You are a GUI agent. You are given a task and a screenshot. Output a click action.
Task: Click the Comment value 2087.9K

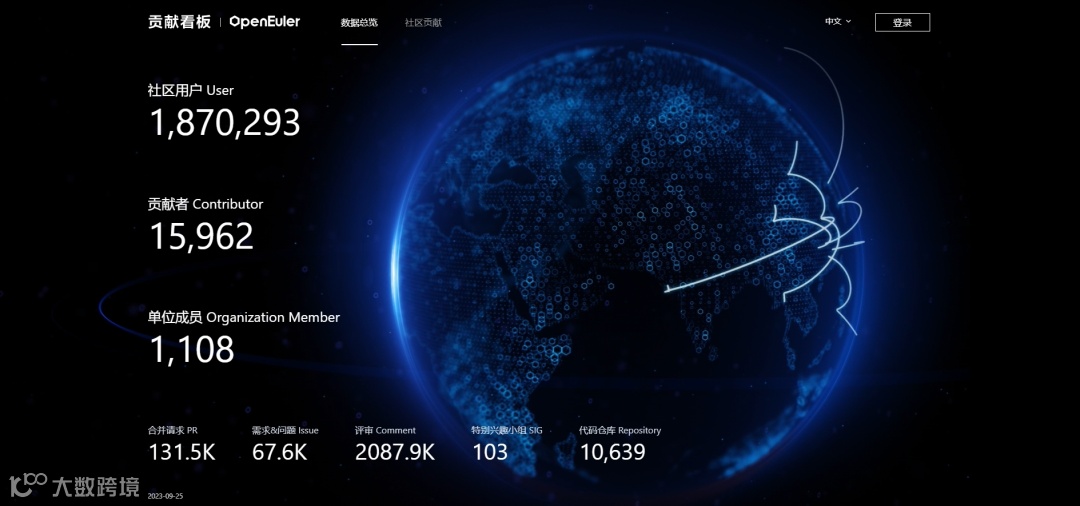click(x=395, y=452)
